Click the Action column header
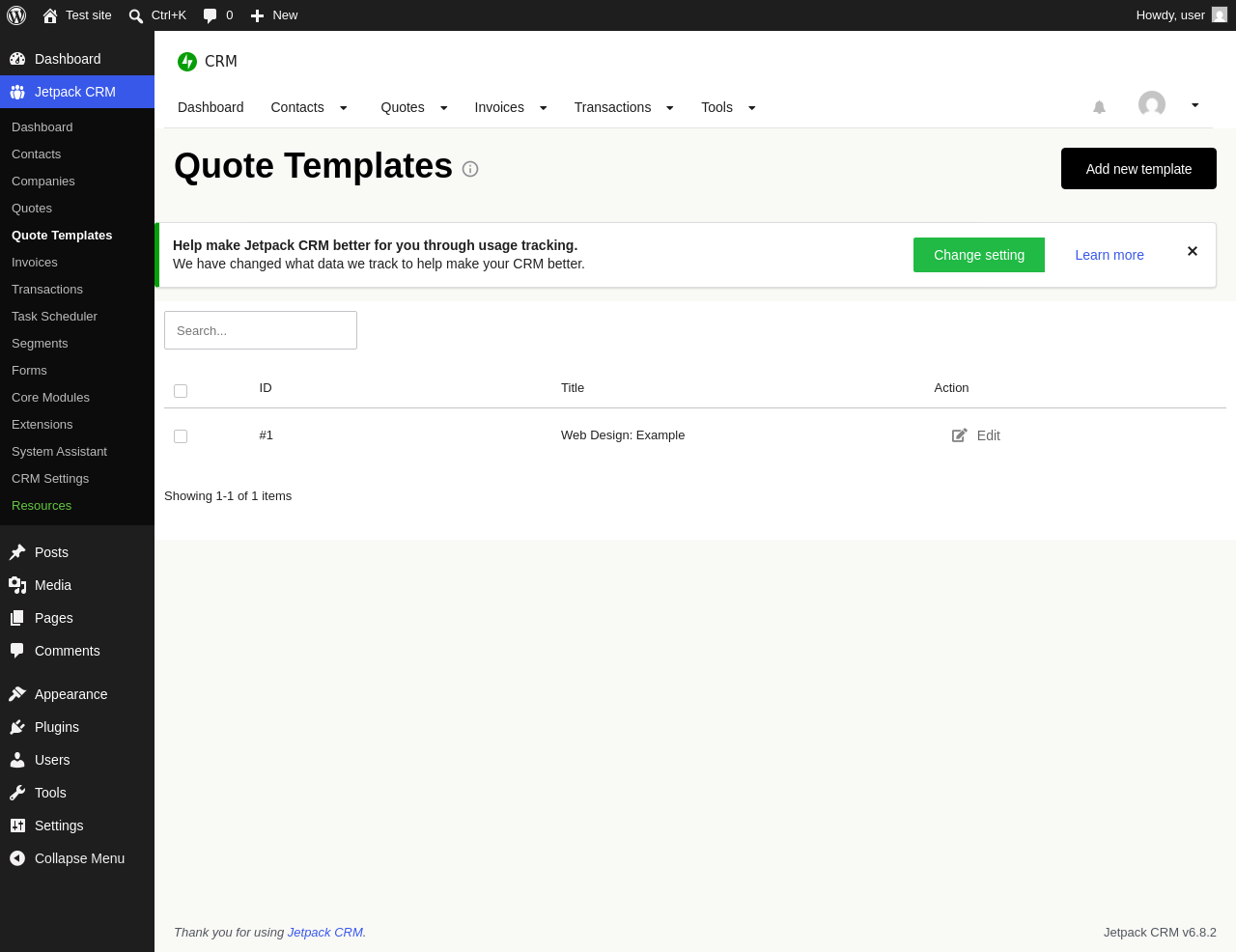Screen dimensions: 1236x952 [951, 388]
